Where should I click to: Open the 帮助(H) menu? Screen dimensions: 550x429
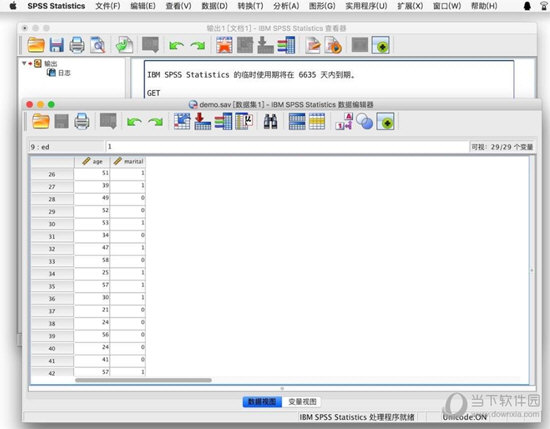[x=484, y=6]
